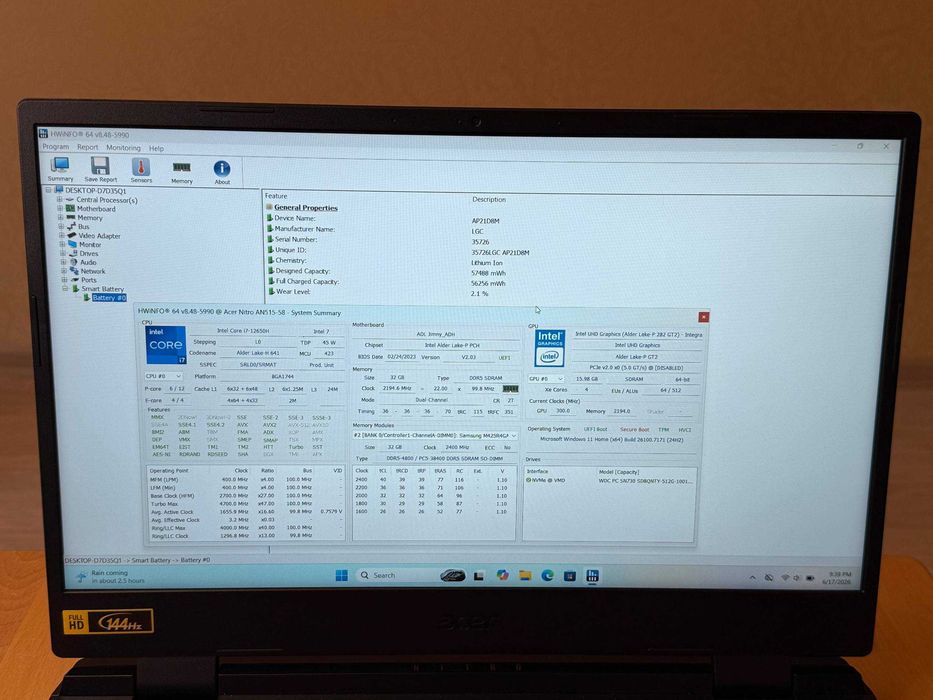Close the System Summary window

click(x=703, y=317)
